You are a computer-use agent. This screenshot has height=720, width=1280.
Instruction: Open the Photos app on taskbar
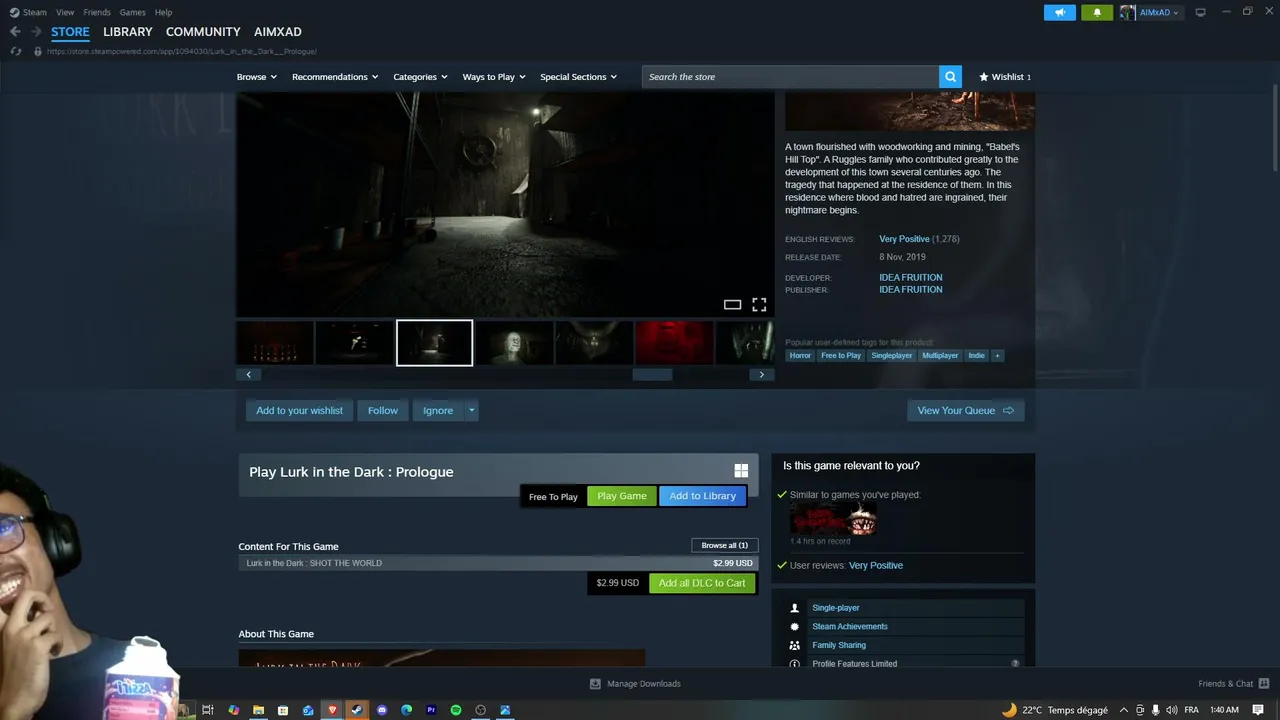tap(505, 710)
